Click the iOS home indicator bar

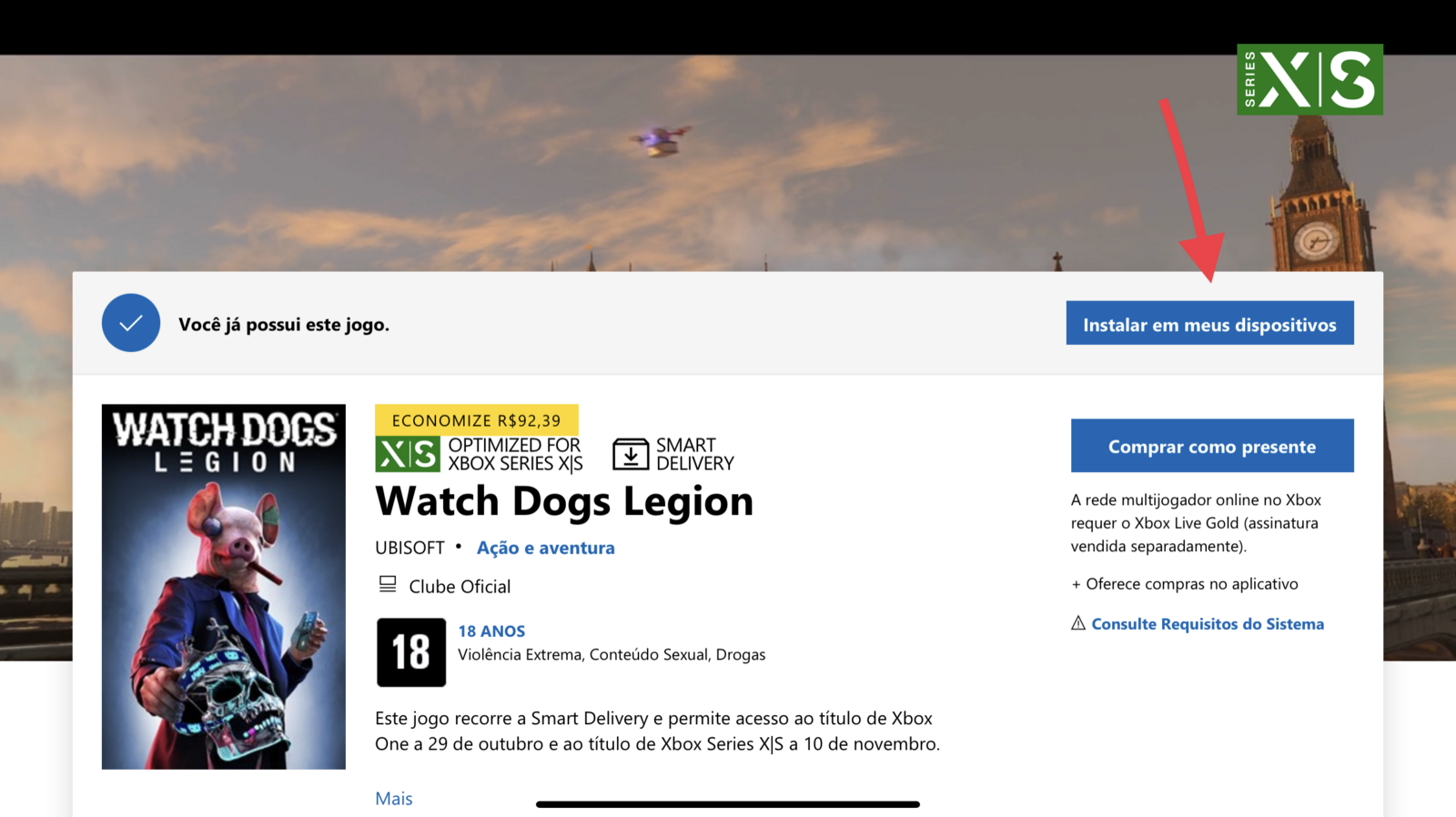pos(728,804)
